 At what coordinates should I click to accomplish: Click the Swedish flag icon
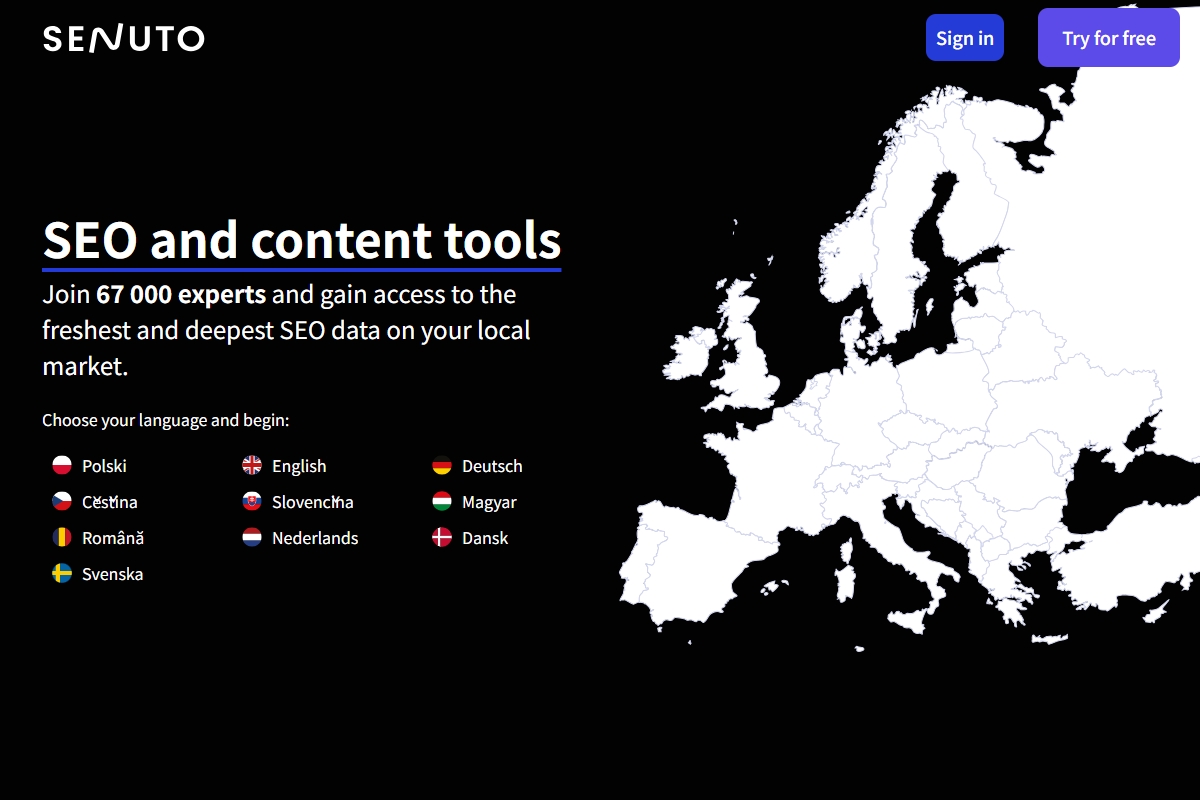pyautogui.click(x=62, y=574)
